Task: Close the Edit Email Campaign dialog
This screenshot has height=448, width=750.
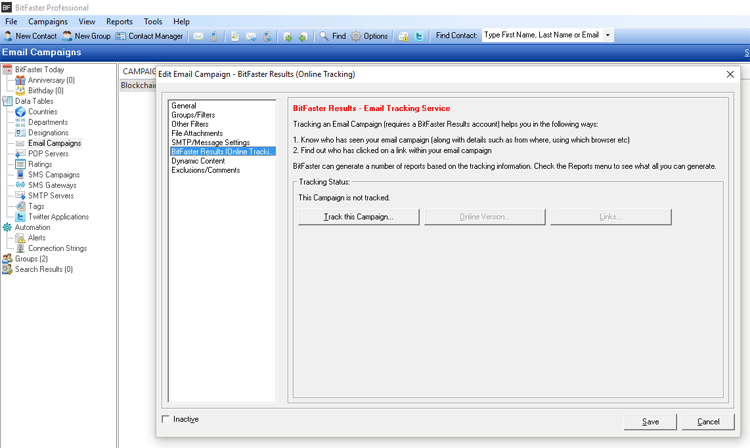Action: point(730,74)
